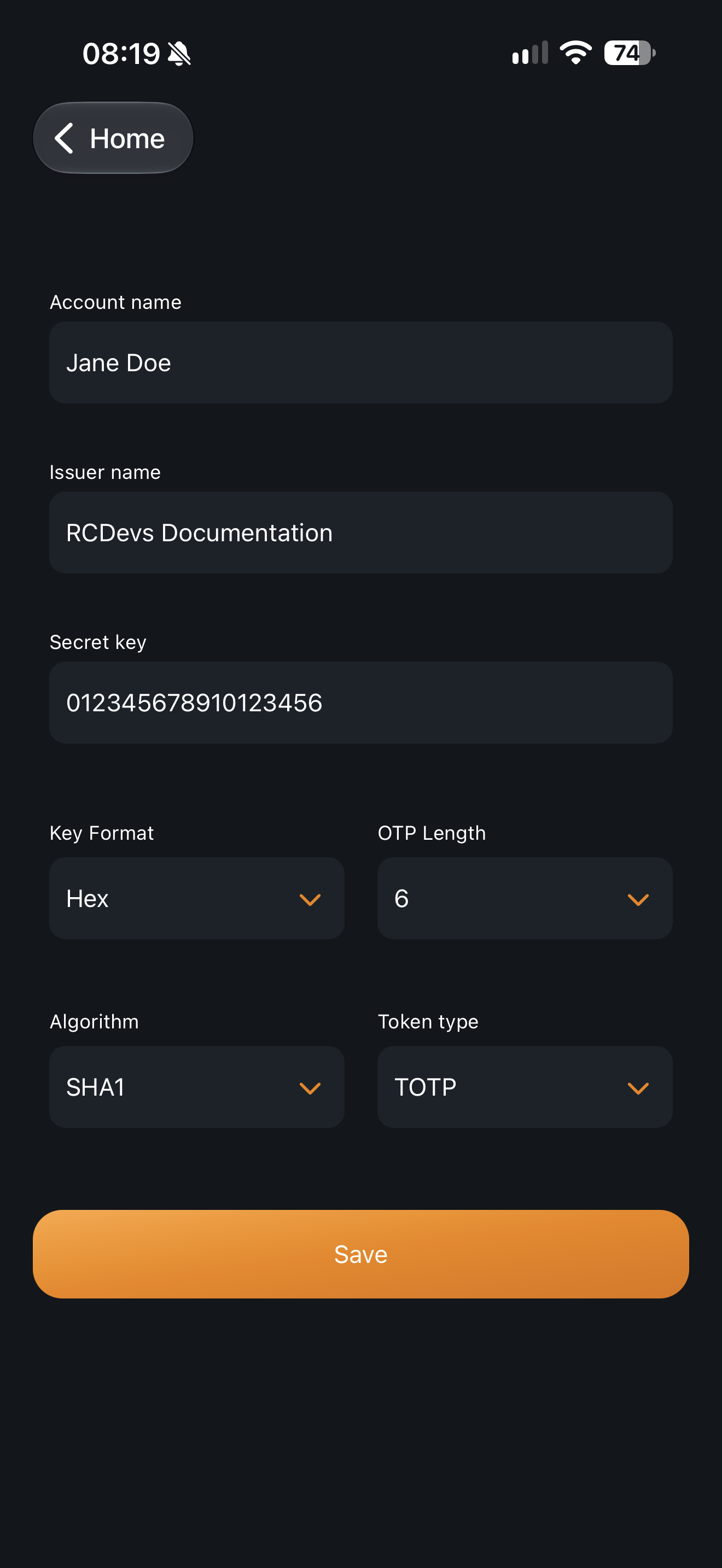Open the Token type dropdown showing TOTP

(525, 1087)
